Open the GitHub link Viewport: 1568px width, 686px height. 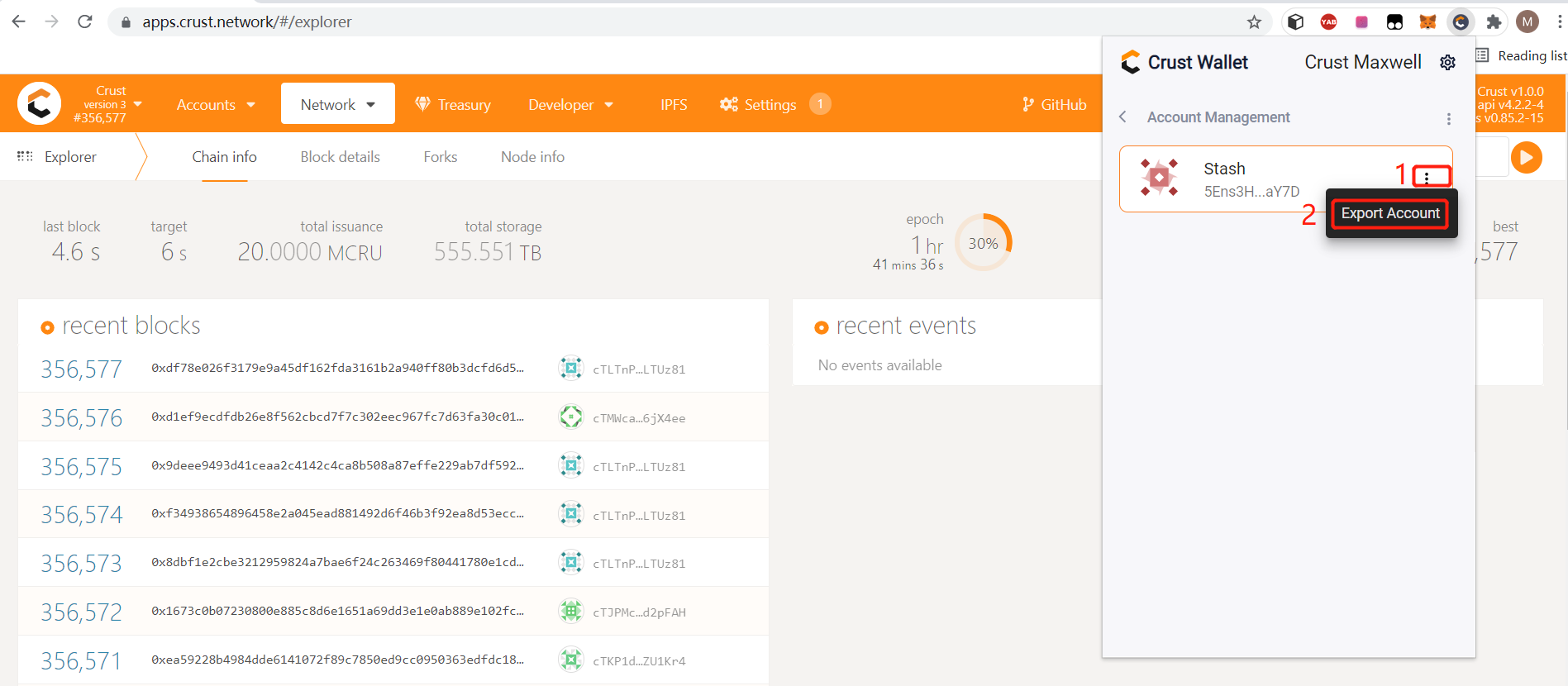pos(1054,104)
